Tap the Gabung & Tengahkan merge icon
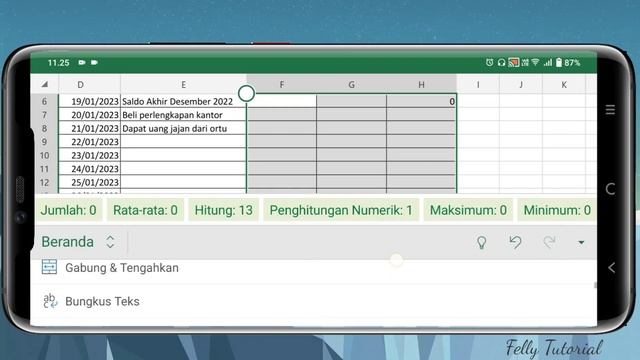The width and height of the screenshot is (640, 360). tap(49, 267)
